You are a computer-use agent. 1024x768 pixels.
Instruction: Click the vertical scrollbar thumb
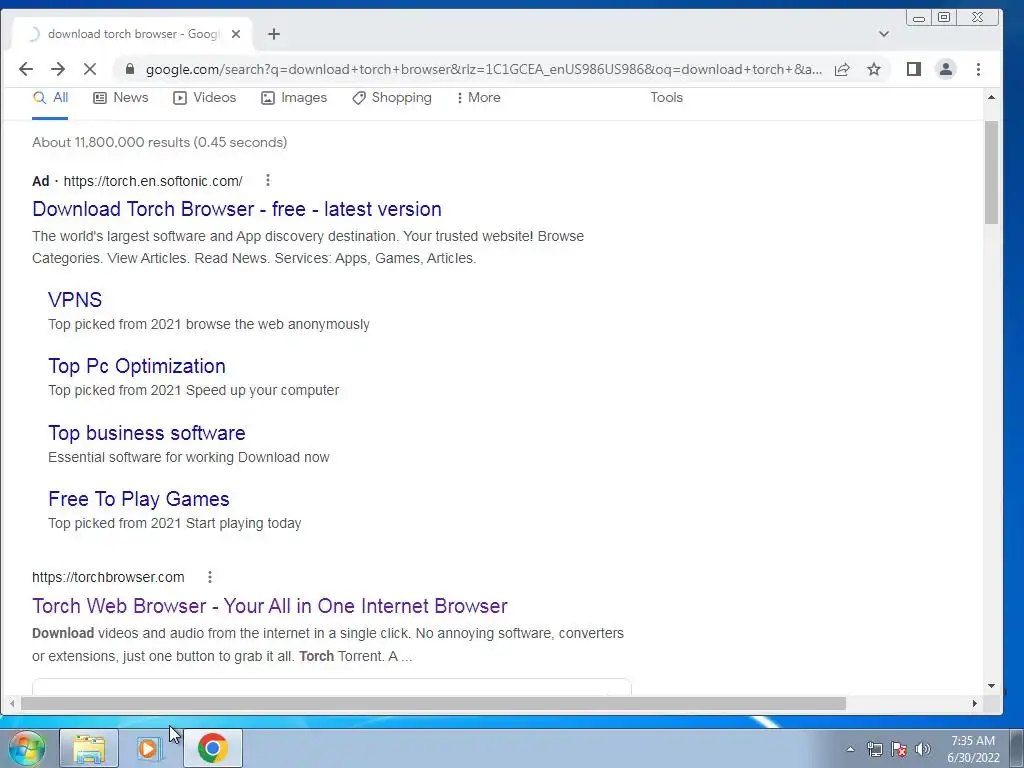click(x=991, y=172)
